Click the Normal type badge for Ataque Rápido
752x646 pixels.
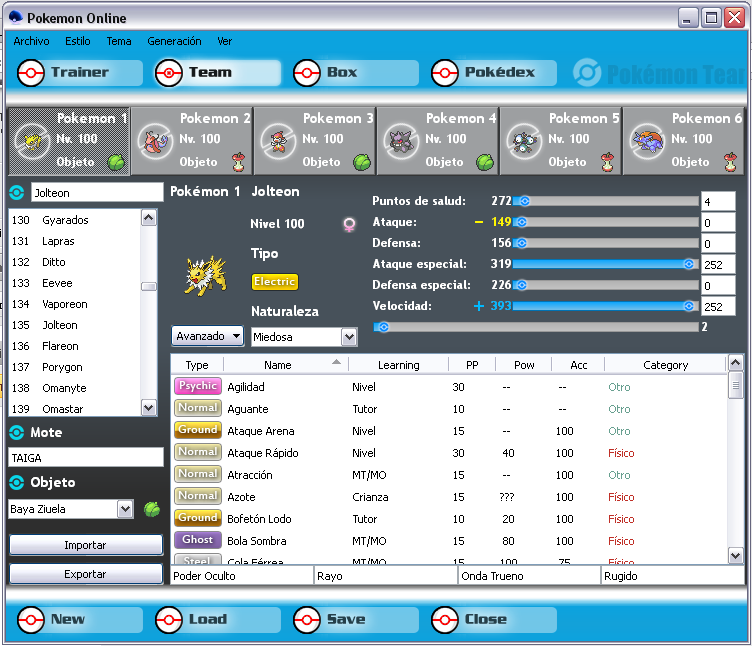point(198,452)
